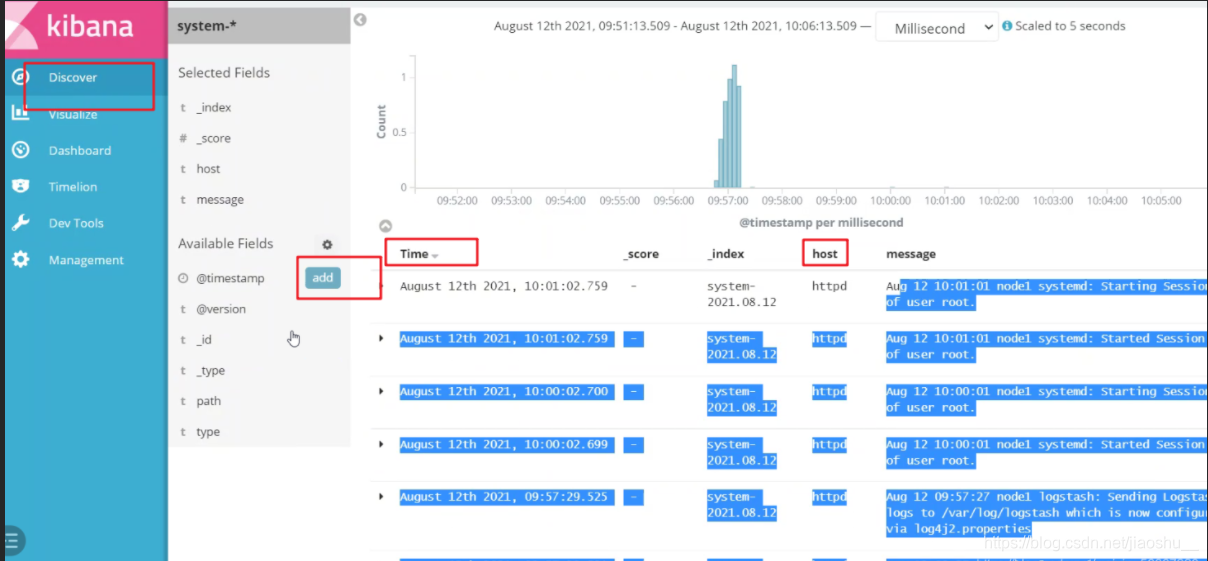Click the Timelion mask icon
The height and width of the screenshot is (561, 1208).
(20, 186)
